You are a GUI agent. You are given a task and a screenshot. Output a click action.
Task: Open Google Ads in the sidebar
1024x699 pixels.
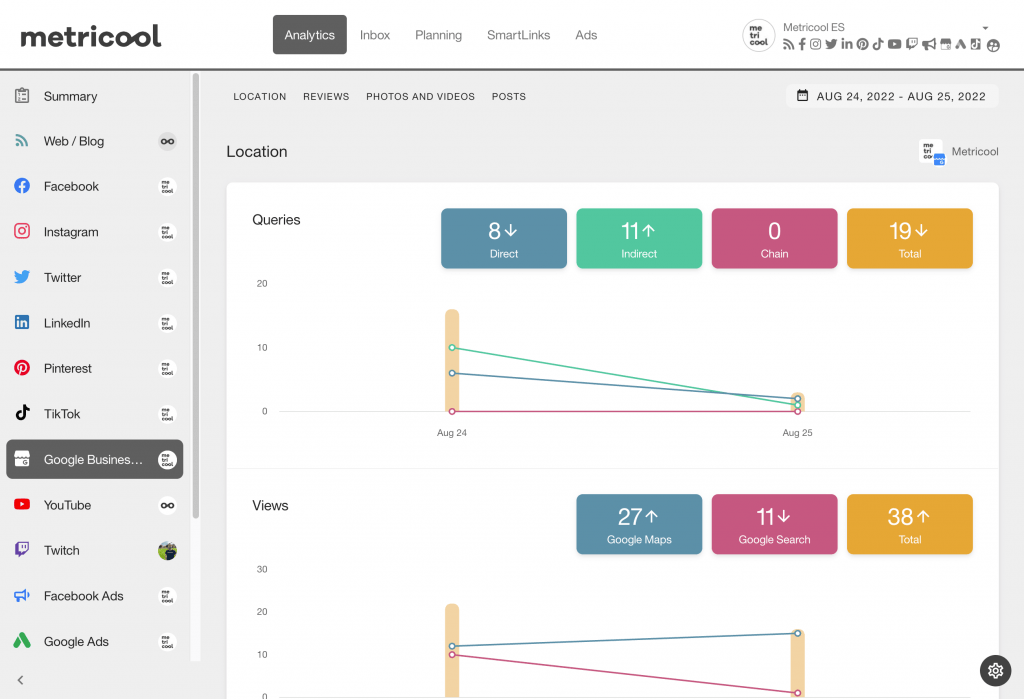pyautogui.click(x=95, y=642)
